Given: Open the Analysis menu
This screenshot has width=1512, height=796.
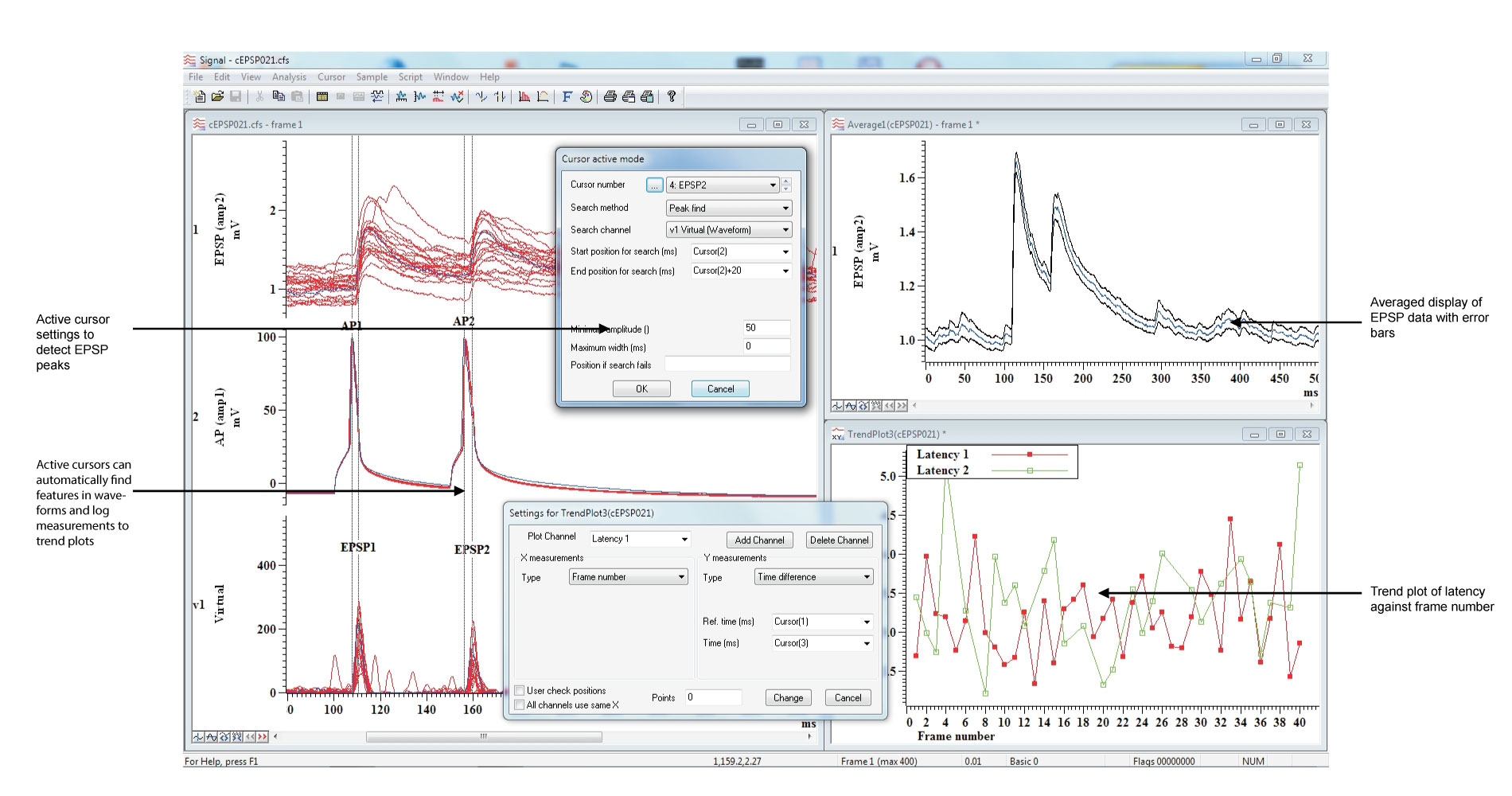Looking at the screenshot, I should [288, 77].
